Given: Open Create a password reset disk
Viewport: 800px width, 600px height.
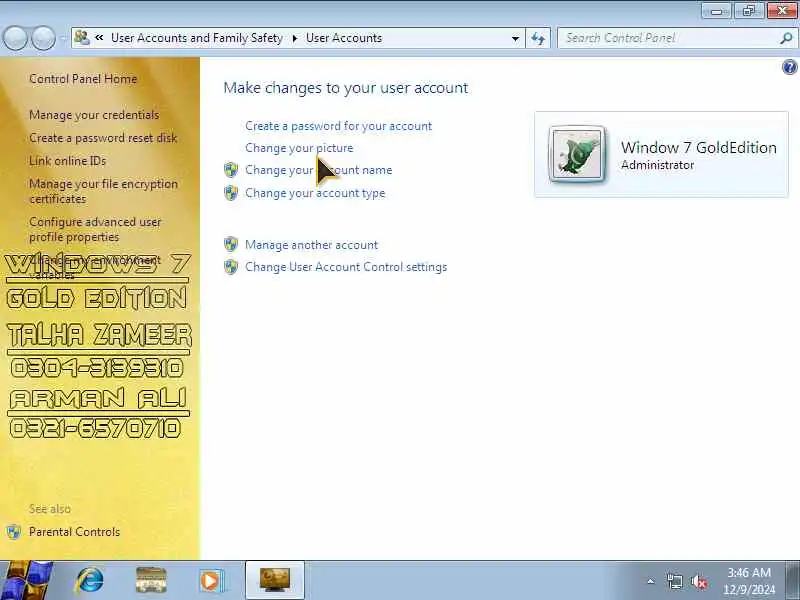Looking at the screenshot, I should point(103,138).
